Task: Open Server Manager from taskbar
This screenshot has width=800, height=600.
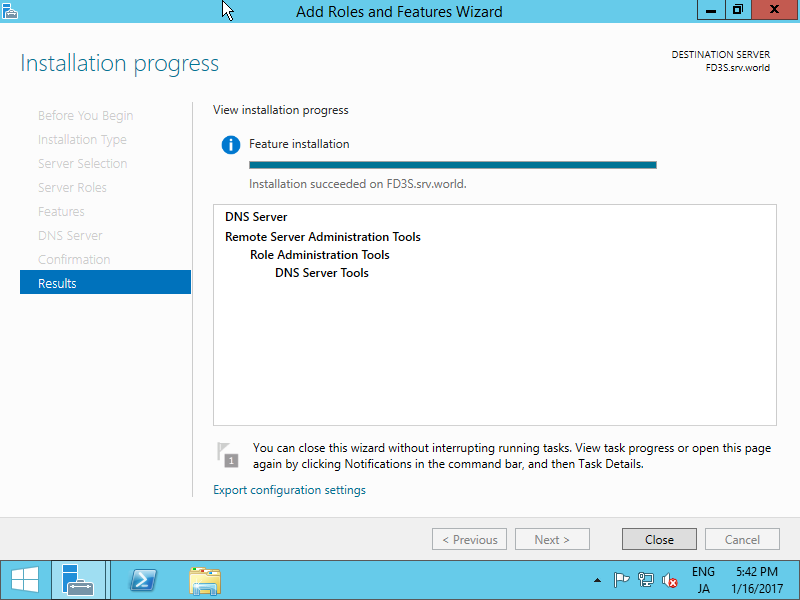Action: (78, 580)
